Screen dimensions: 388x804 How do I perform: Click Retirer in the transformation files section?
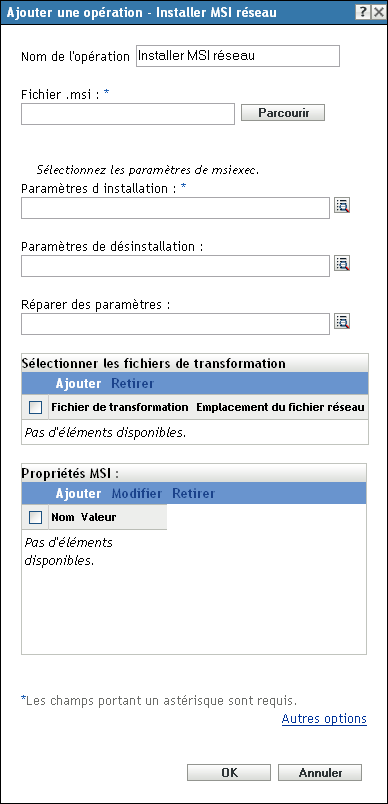133,384
